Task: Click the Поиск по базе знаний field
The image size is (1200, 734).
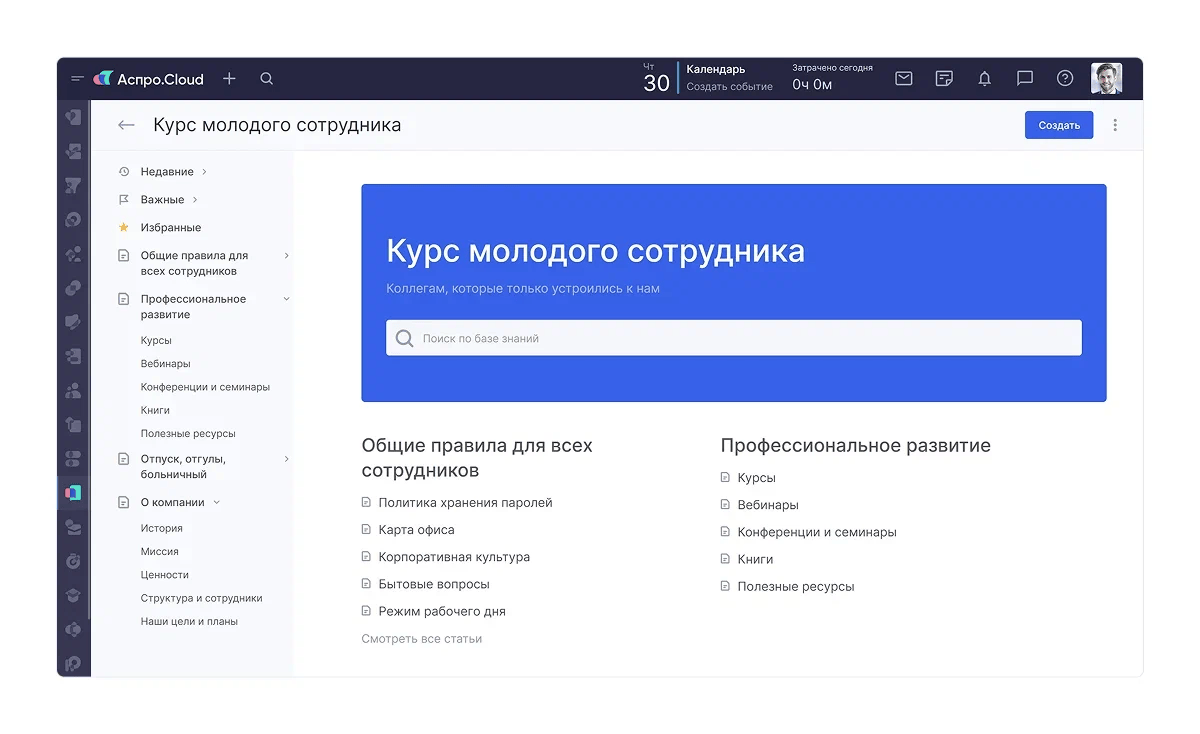Action: pos(734,338)
